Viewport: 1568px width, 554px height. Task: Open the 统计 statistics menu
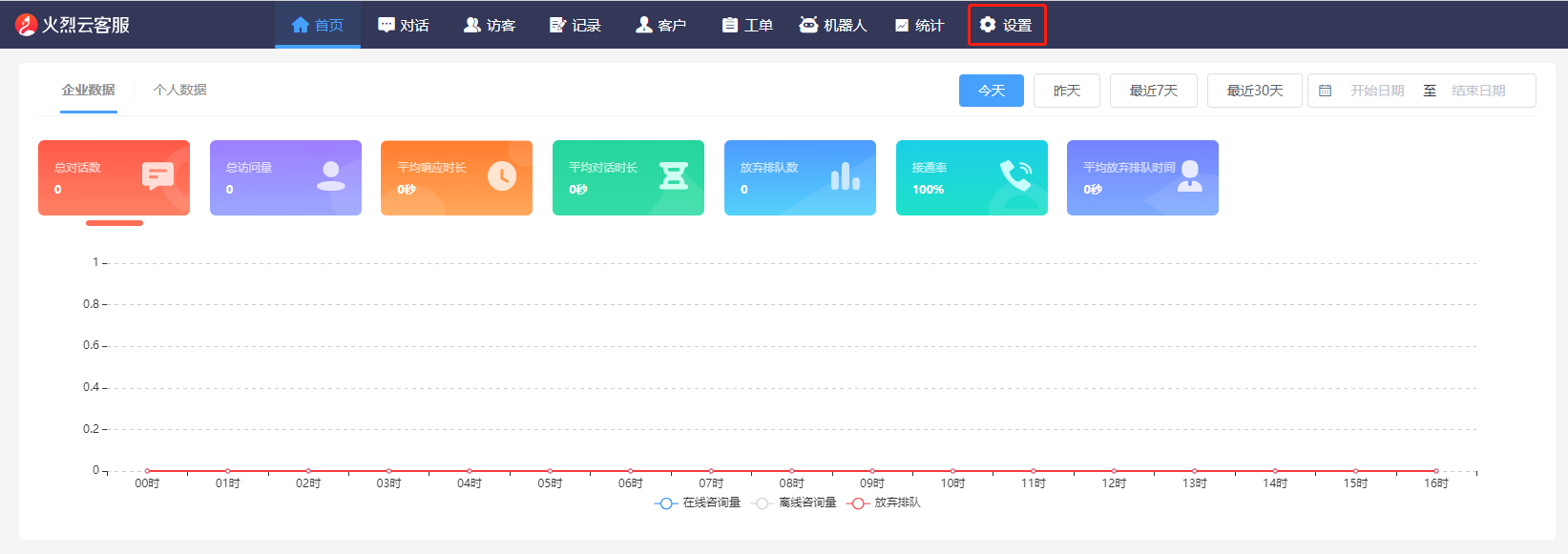tap(919, 25)
